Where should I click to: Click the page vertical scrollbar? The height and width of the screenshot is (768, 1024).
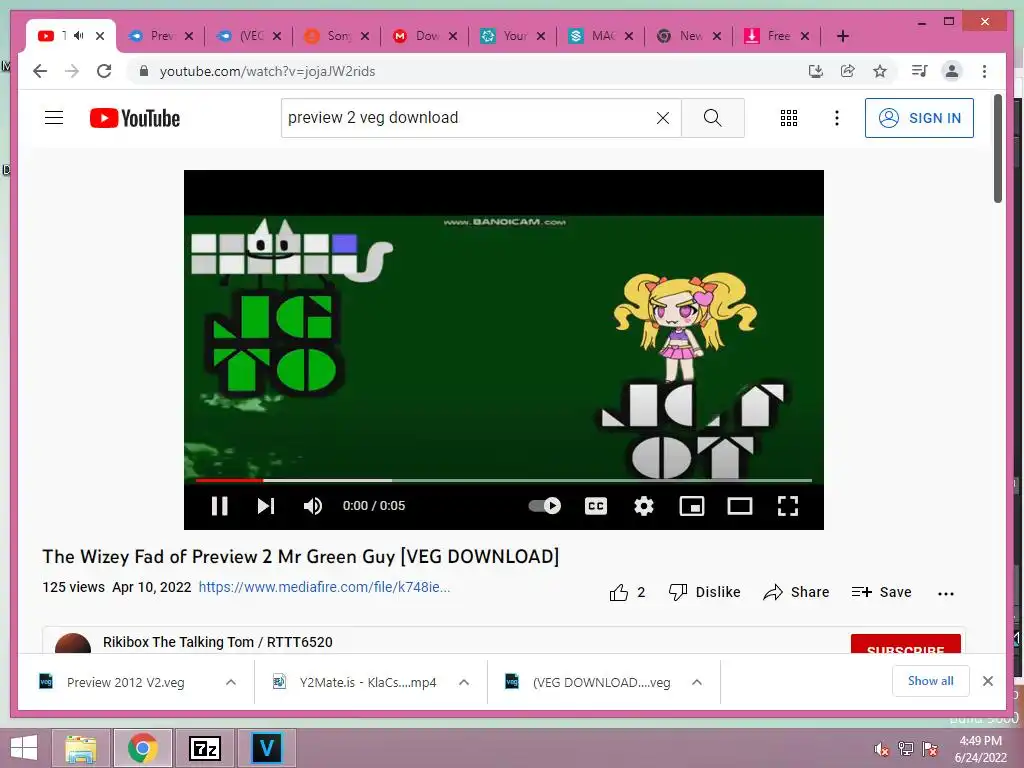tap(998, 148)
